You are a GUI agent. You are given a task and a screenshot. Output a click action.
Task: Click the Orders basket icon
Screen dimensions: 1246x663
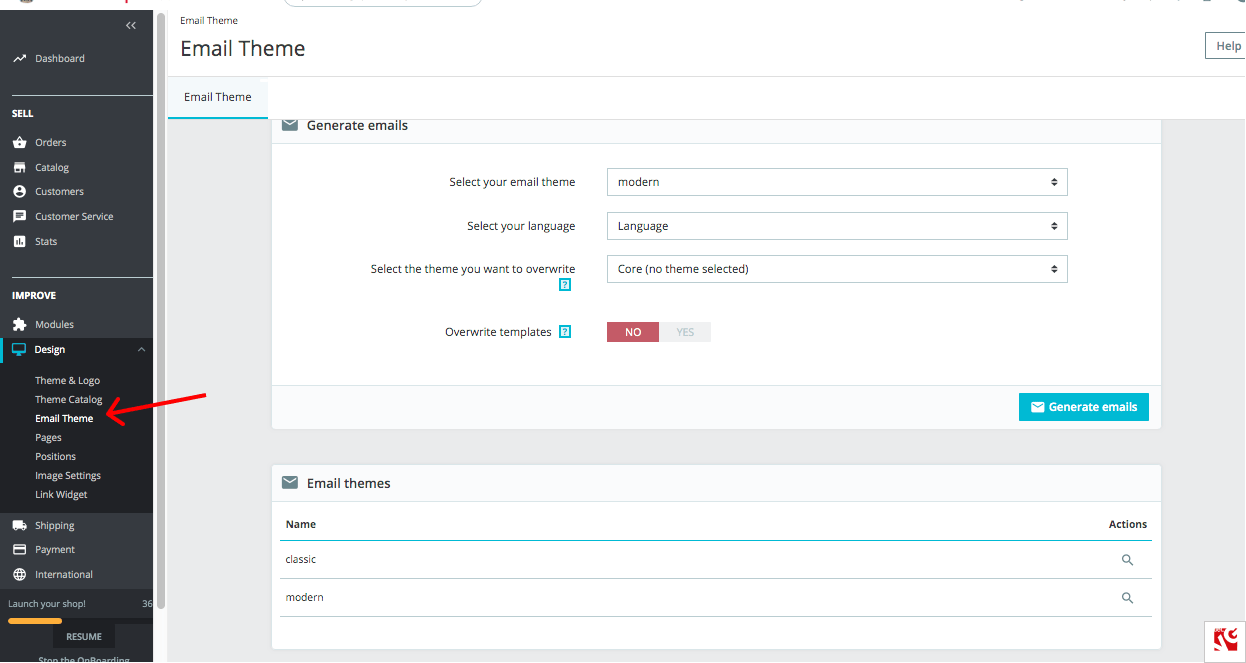pyautogui.click(x=19, y=143)
